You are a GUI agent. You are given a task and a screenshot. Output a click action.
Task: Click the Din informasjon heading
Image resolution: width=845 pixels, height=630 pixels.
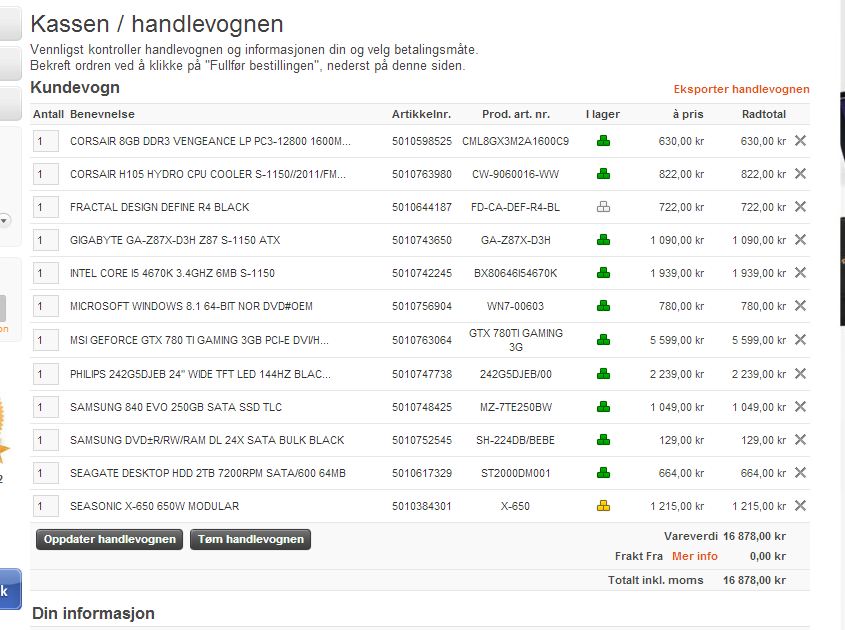point(93,613)
